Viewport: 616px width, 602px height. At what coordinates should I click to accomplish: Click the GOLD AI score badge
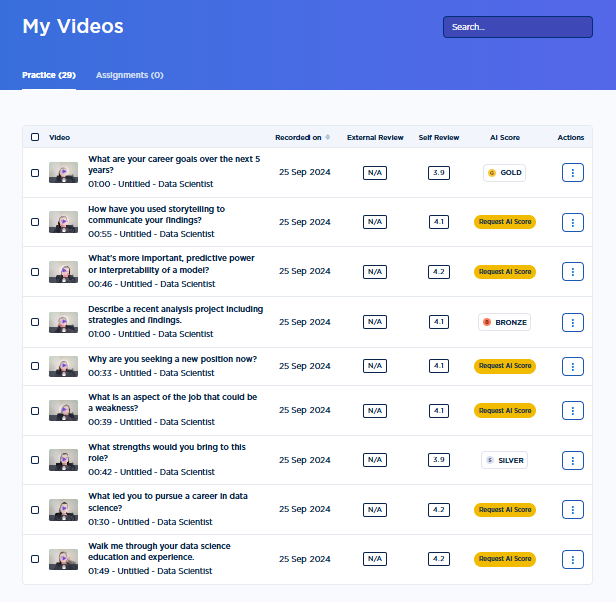click(x=504, y=173)
